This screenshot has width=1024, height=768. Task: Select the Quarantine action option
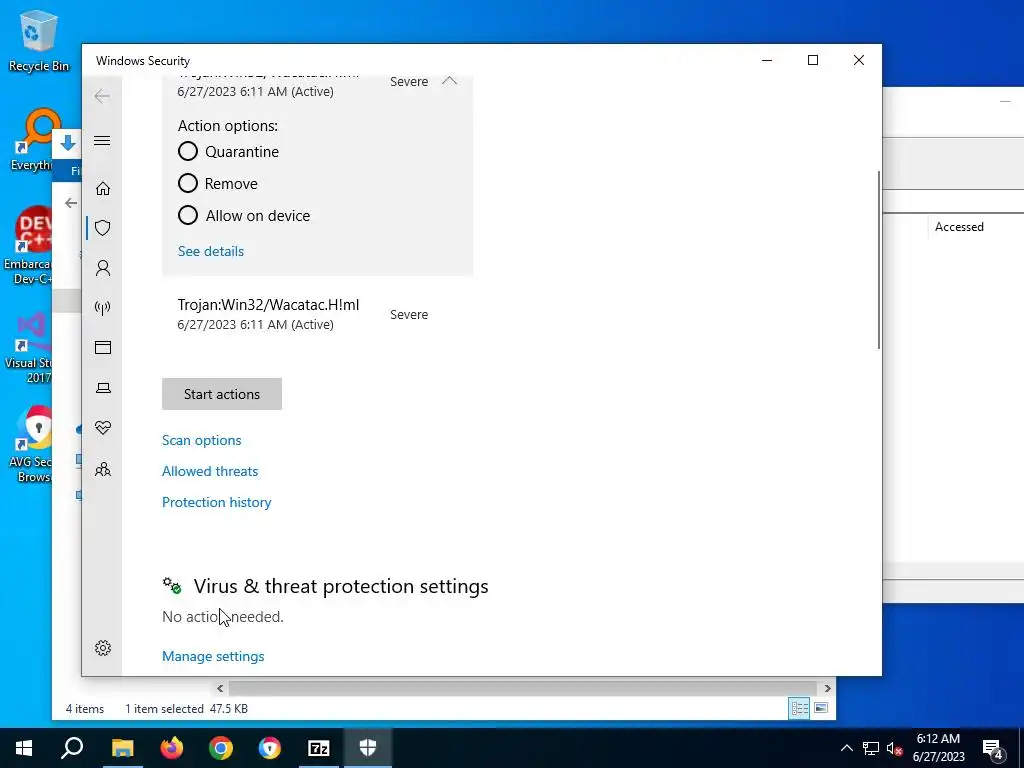(x=187, y=152)
